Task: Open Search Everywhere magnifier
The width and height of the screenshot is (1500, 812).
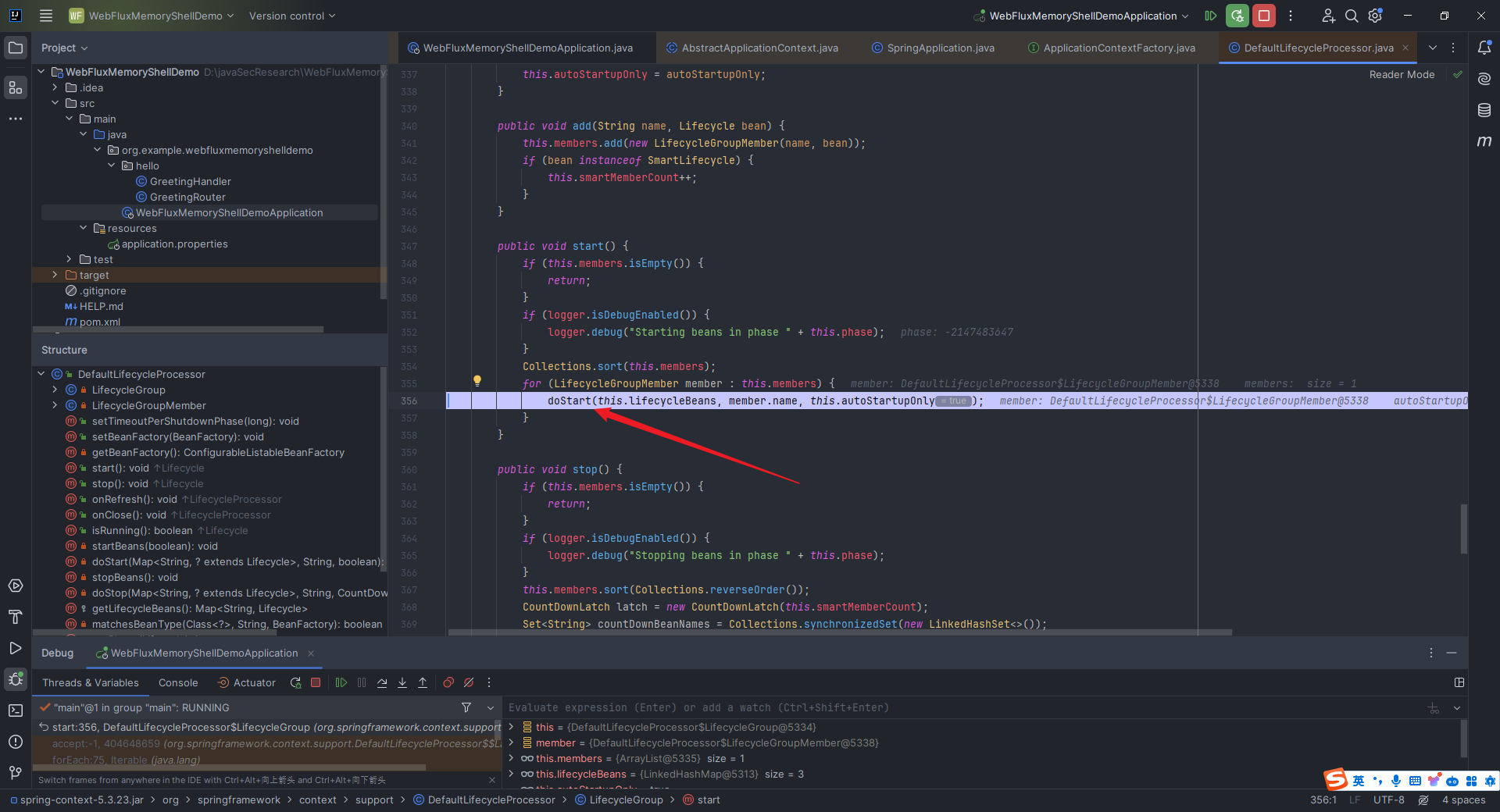Action: pos(1352,16)
